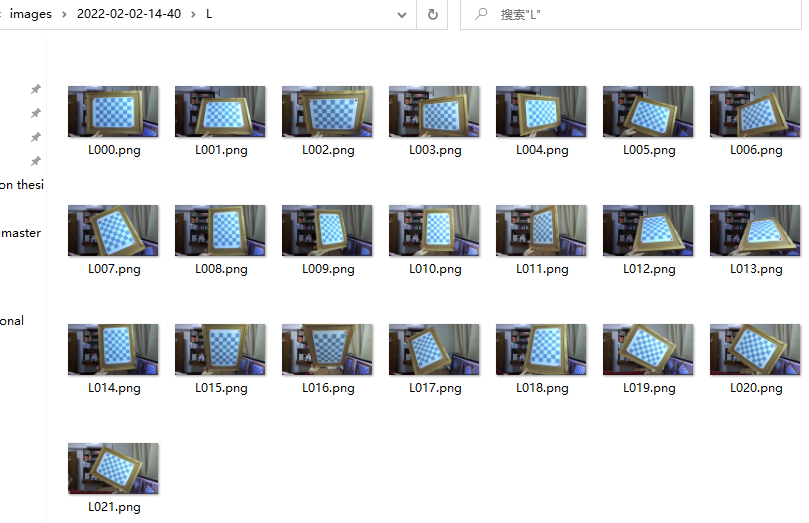Select L017.png thumbnail

point(434,350)
